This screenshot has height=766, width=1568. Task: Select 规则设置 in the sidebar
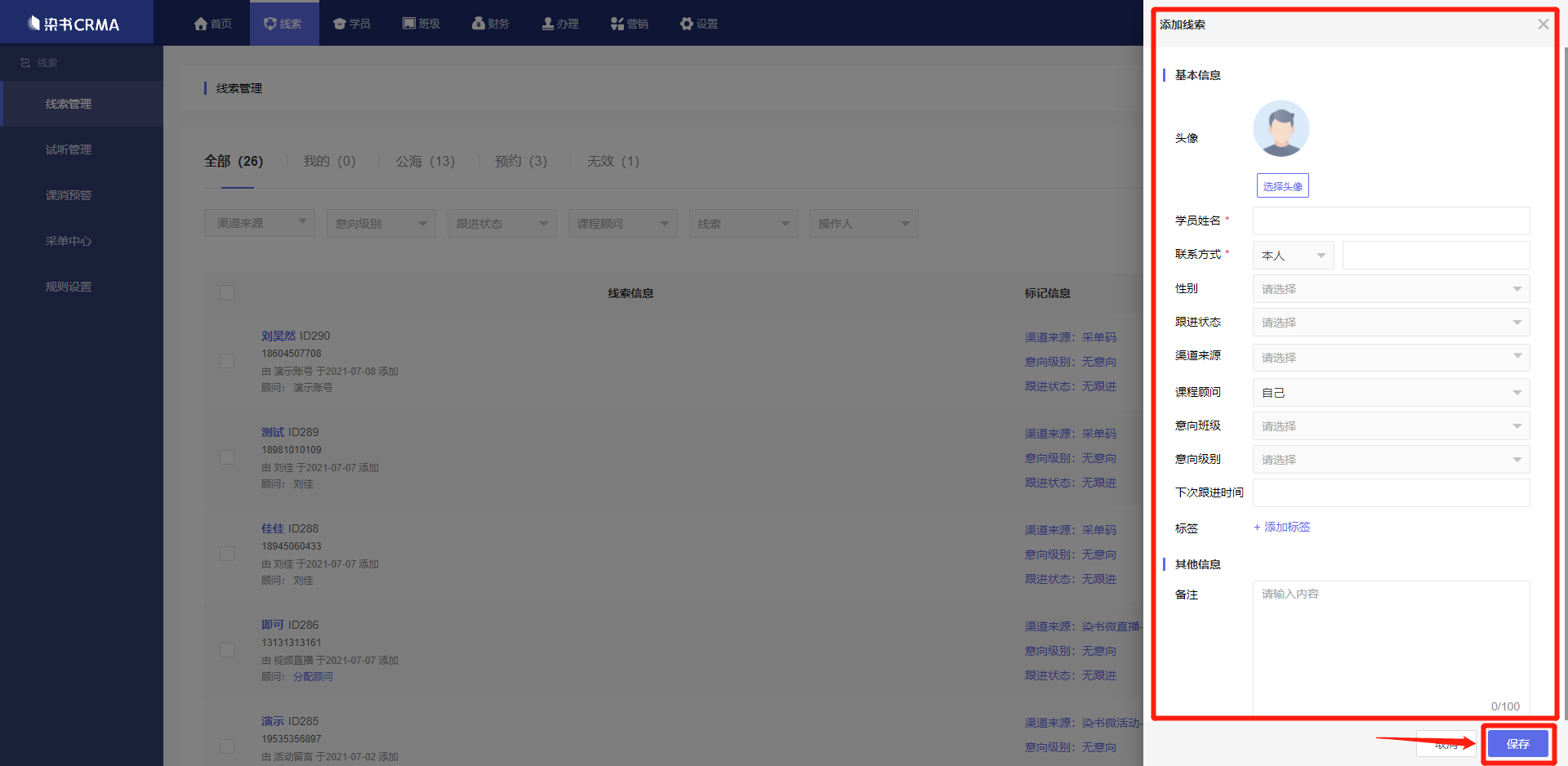[x=82, y=287]
